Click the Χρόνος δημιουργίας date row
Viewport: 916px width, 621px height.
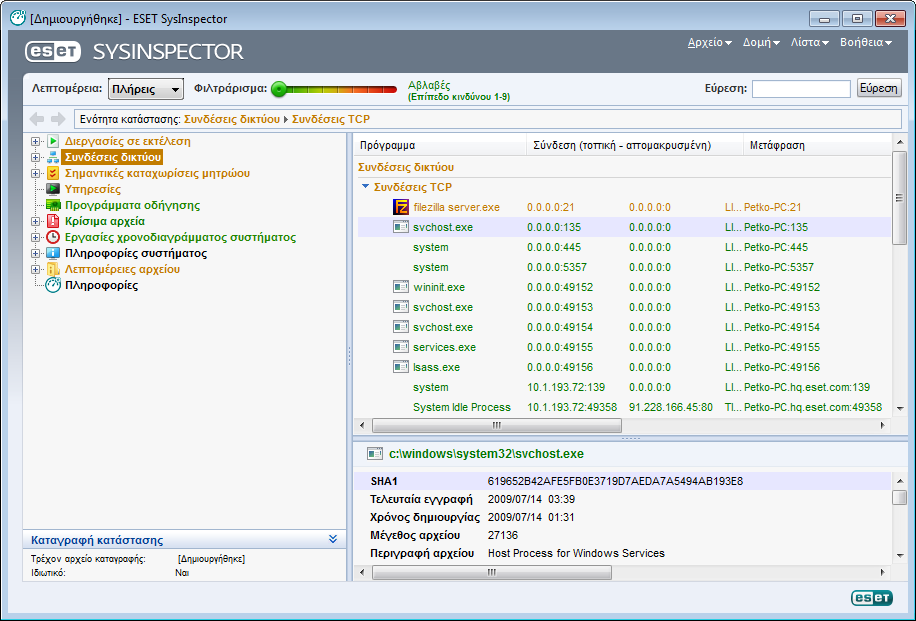click(x=622, y=517)
